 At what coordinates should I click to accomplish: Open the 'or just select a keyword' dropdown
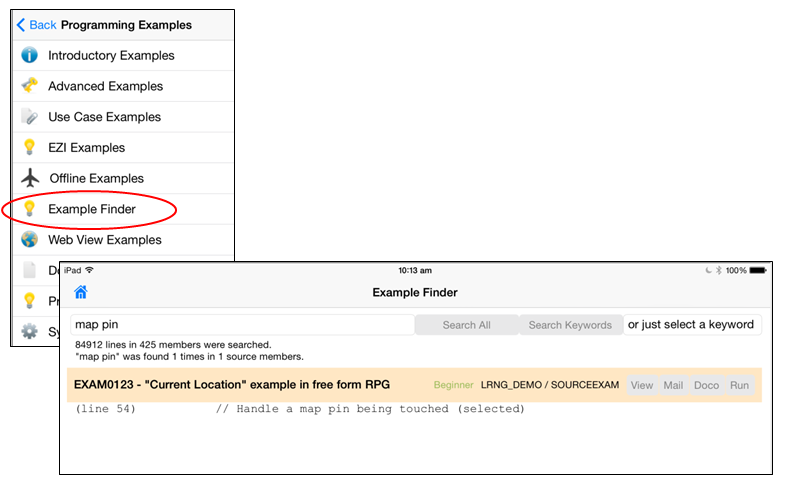coord(692,325)
